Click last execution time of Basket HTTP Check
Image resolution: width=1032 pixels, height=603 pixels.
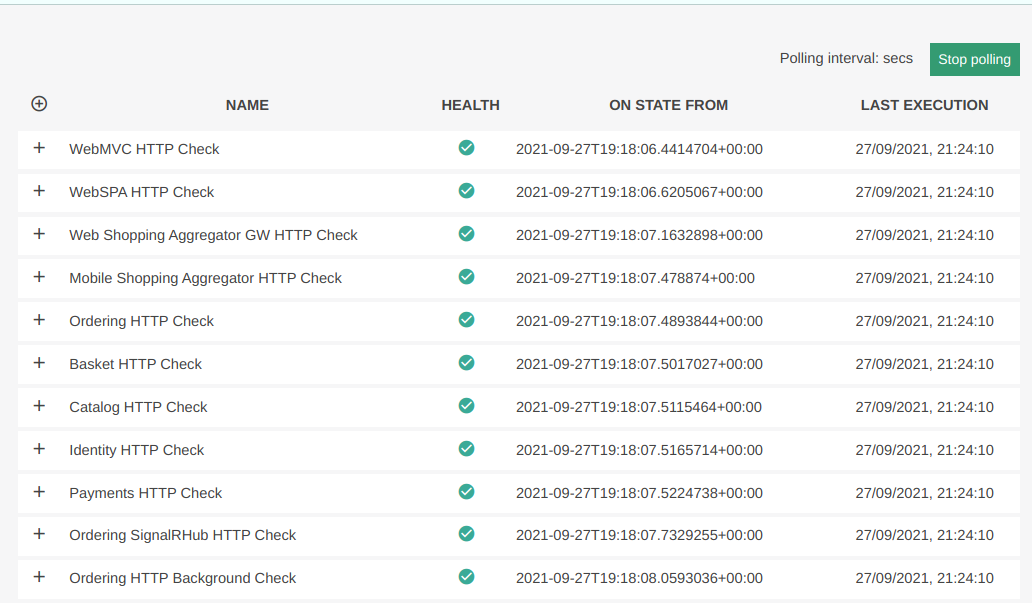pos(924,364)
